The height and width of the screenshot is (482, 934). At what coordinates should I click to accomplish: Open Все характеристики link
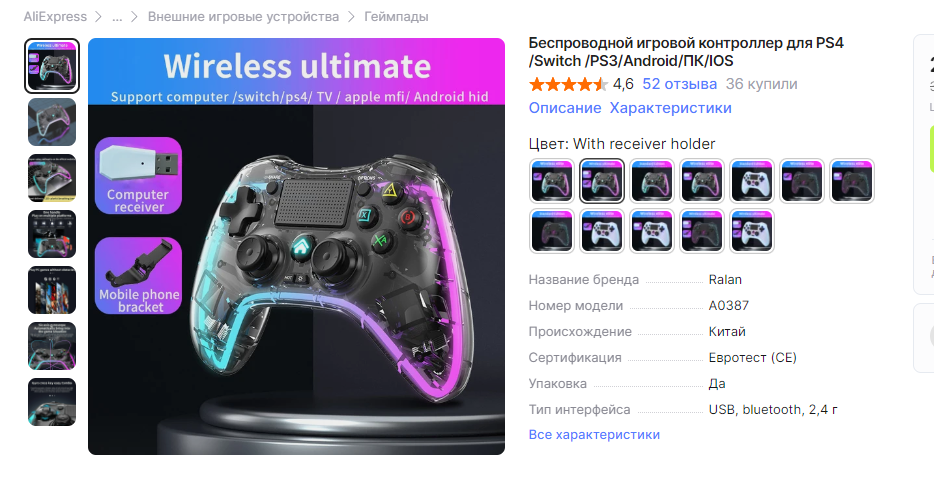coord(594,434)
